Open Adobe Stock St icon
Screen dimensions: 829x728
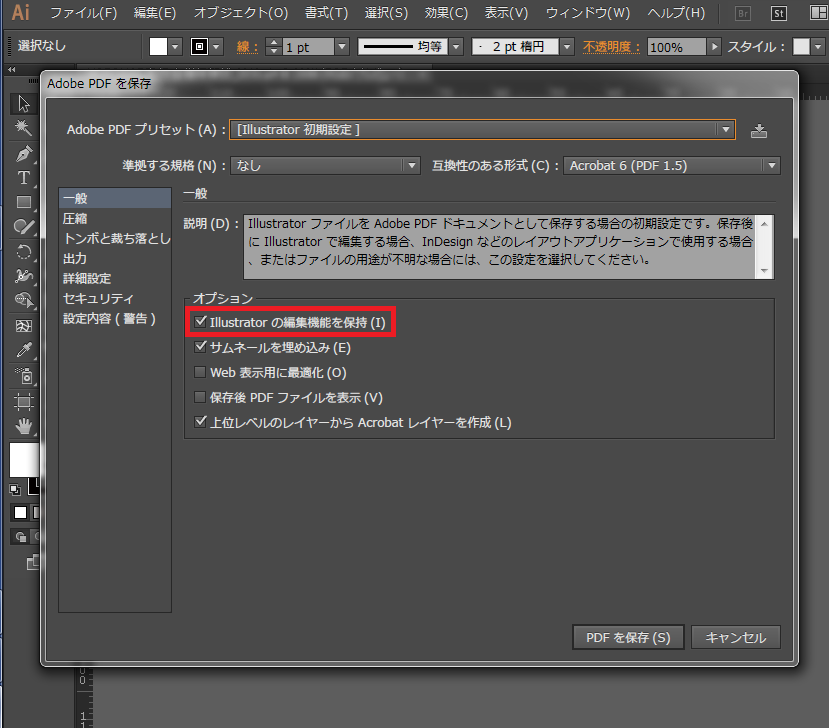click(779, 13)
